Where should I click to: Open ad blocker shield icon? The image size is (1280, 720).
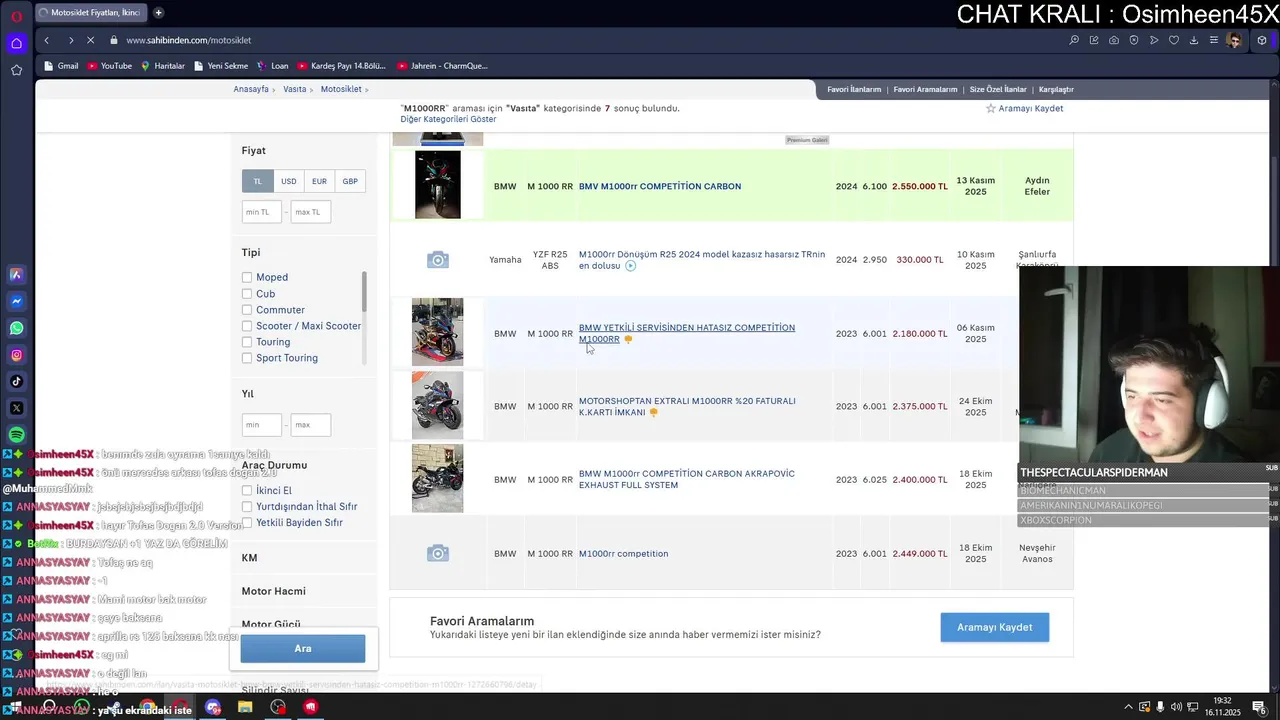click(1134, 40)
